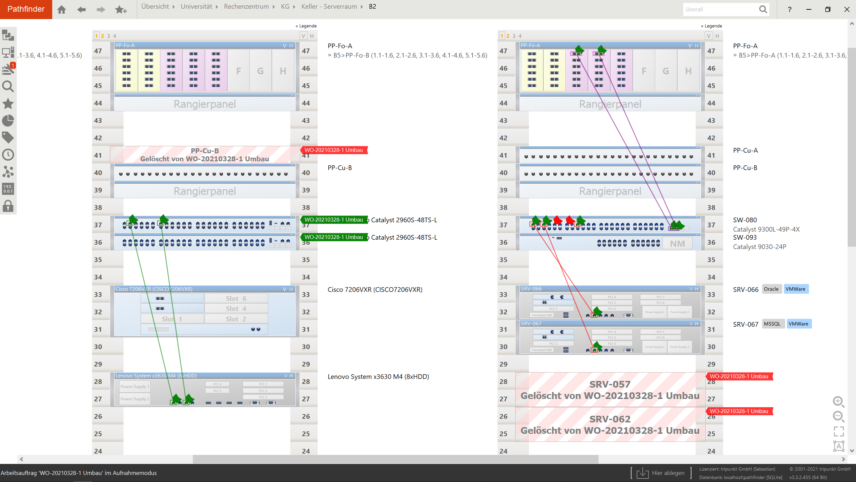Click the VMWare tag next to SRV-066
This screenshot has width=856, height=482.
[796, 289]
